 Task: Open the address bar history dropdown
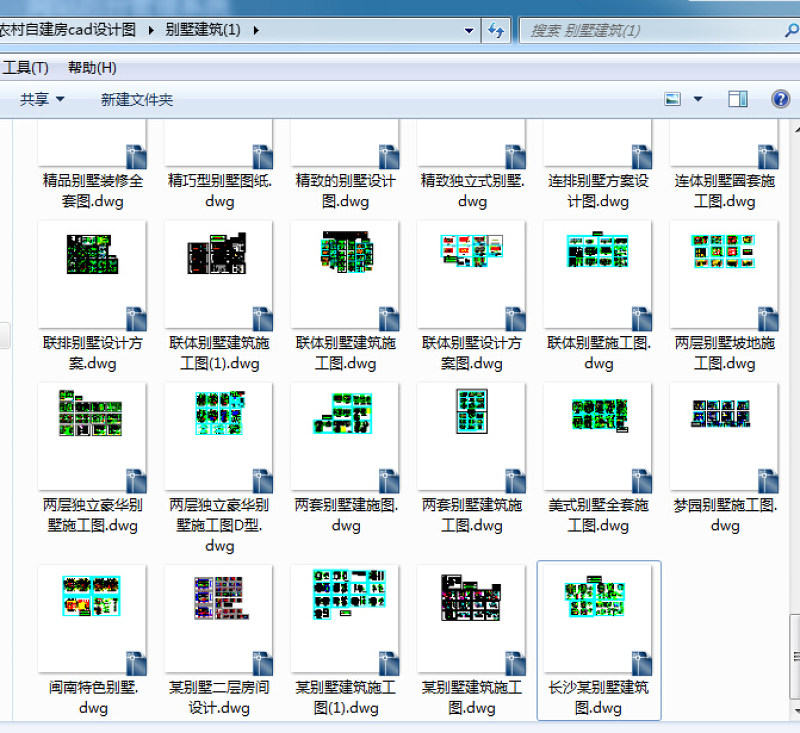point(468,31)
